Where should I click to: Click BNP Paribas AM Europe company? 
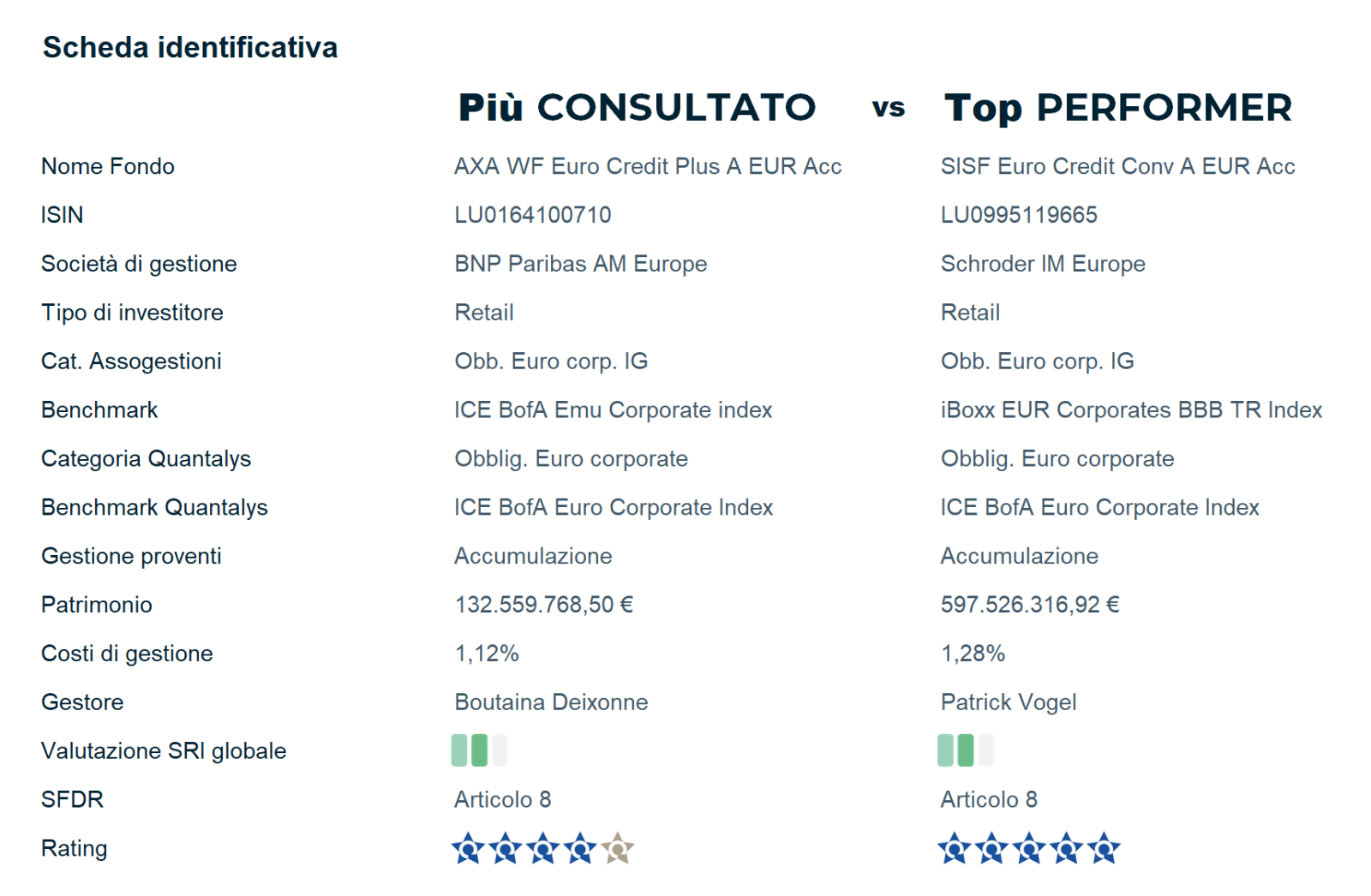pyautogui.click(x=581, y=264)
